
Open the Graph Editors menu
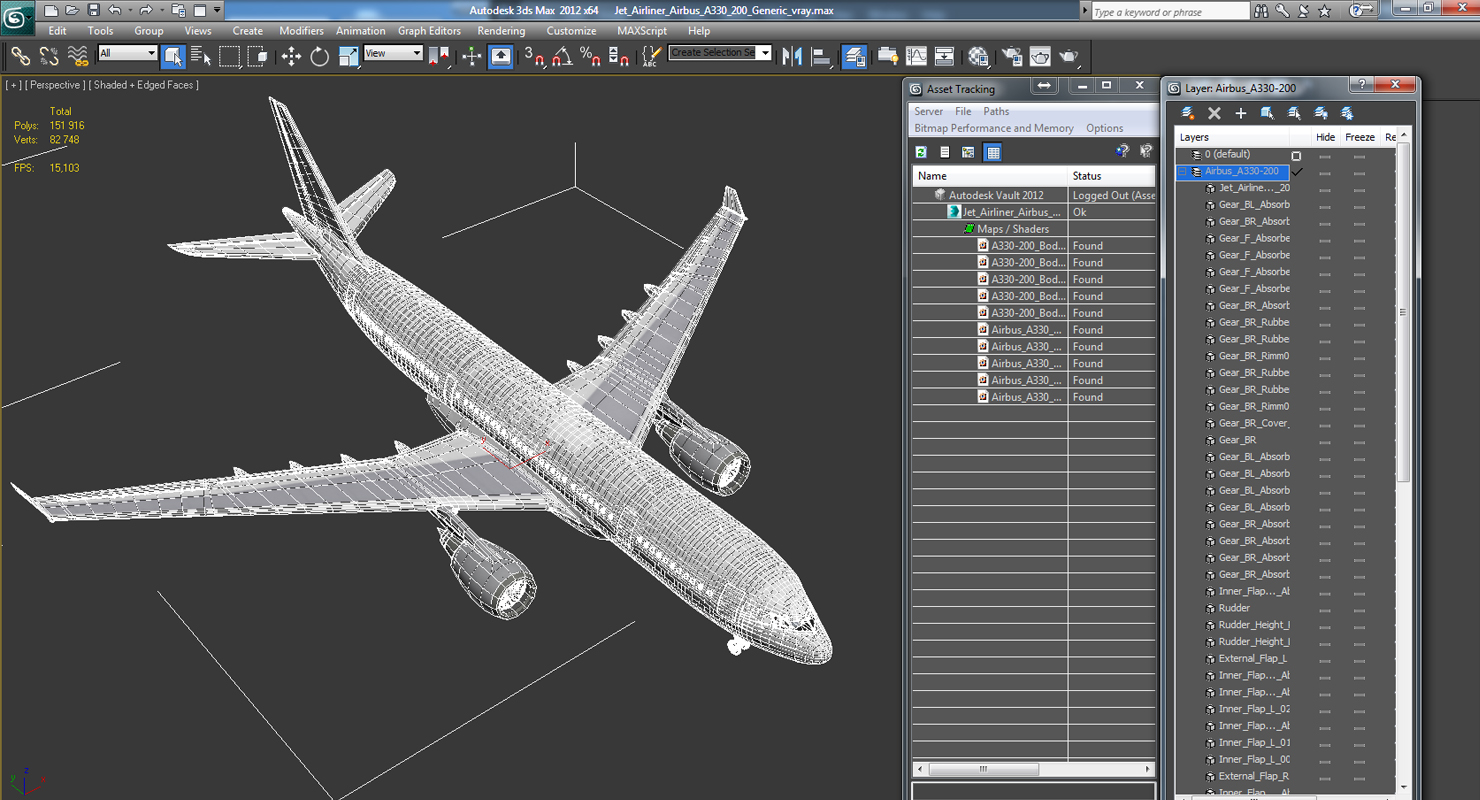pyautogui.click(x=429, y=31)
